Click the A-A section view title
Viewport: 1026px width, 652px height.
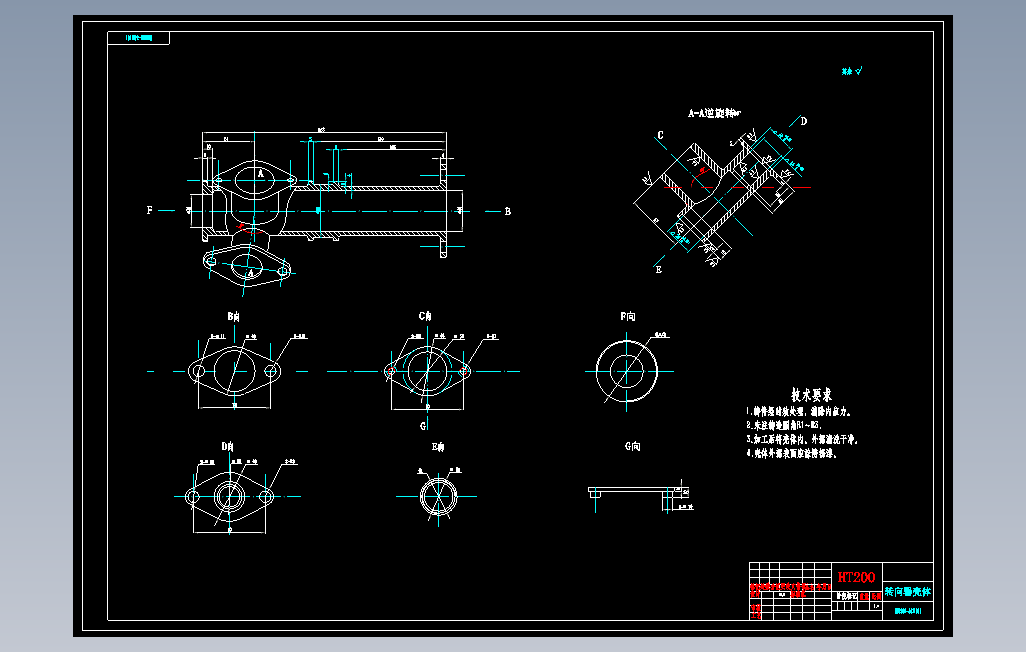[x=714, y=113]
